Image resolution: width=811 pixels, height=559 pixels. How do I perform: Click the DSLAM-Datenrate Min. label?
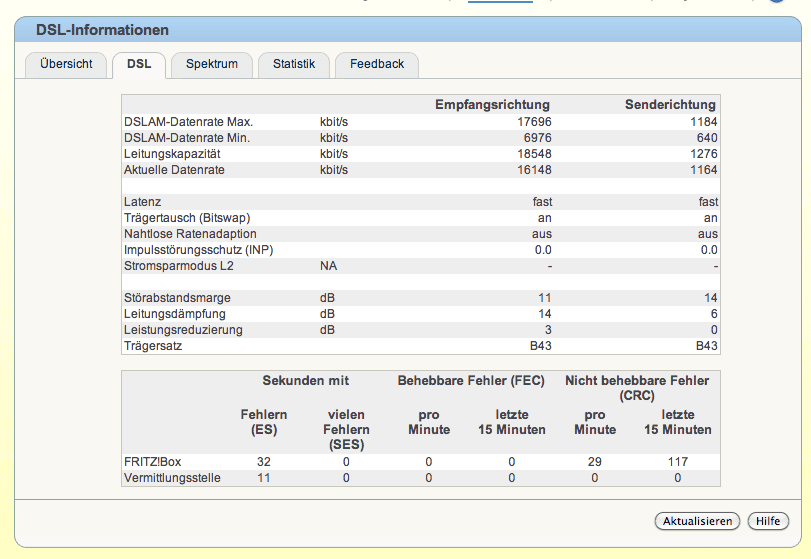click(x=187, y=138)
